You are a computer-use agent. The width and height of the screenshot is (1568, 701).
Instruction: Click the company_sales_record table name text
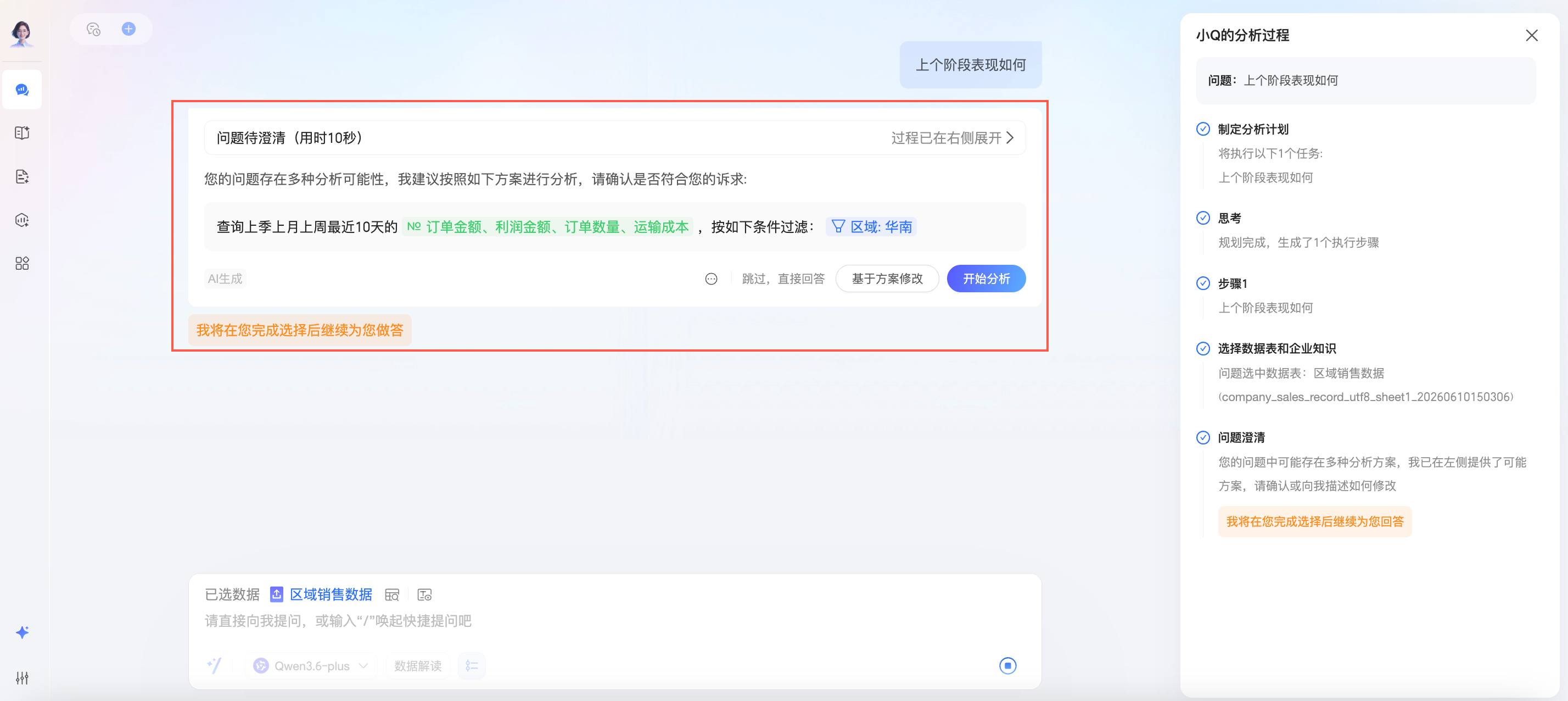click(1365, 397)
